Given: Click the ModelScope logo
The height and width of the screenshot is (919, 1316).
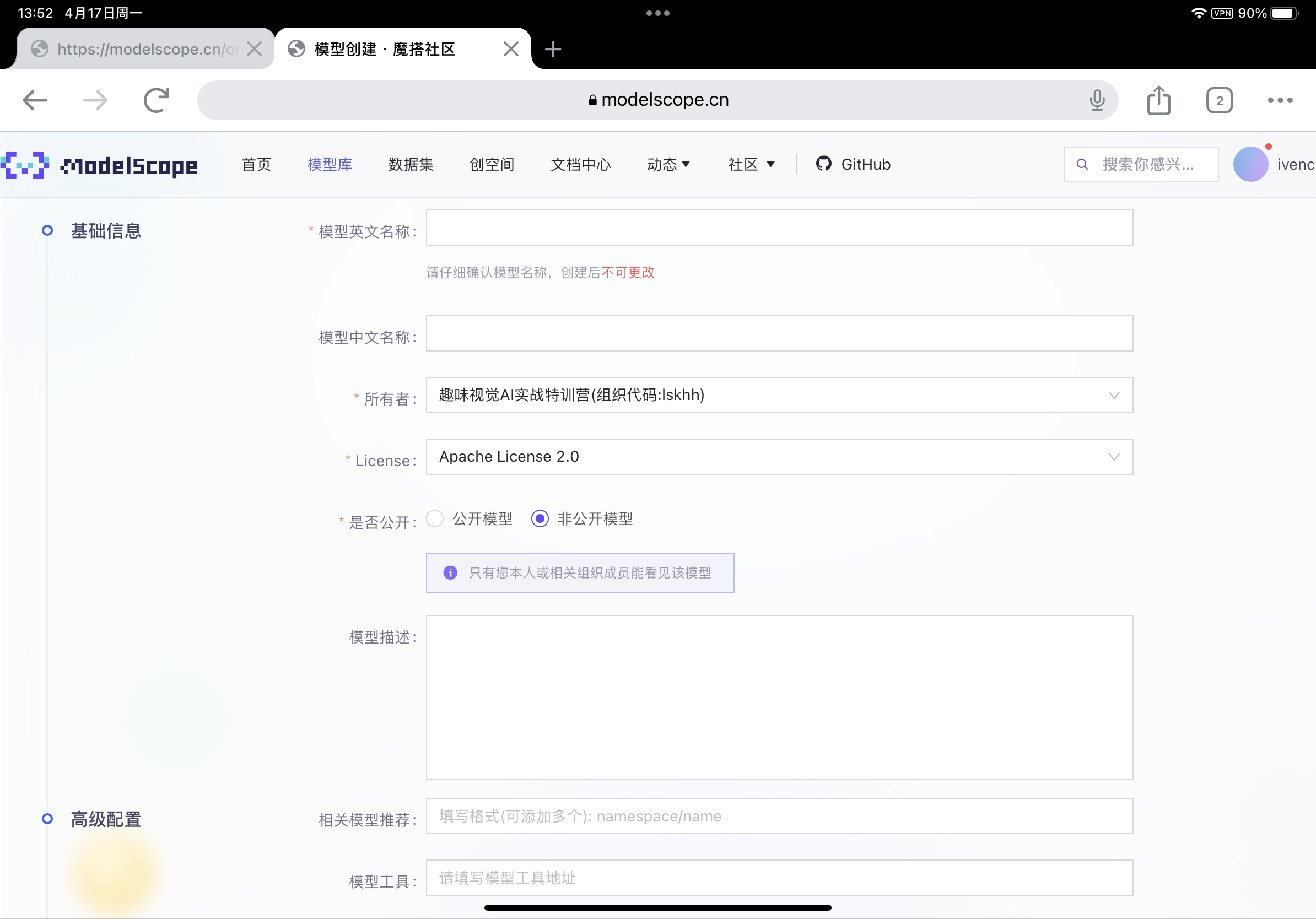Looking at the screenshot, I should 99,165.
